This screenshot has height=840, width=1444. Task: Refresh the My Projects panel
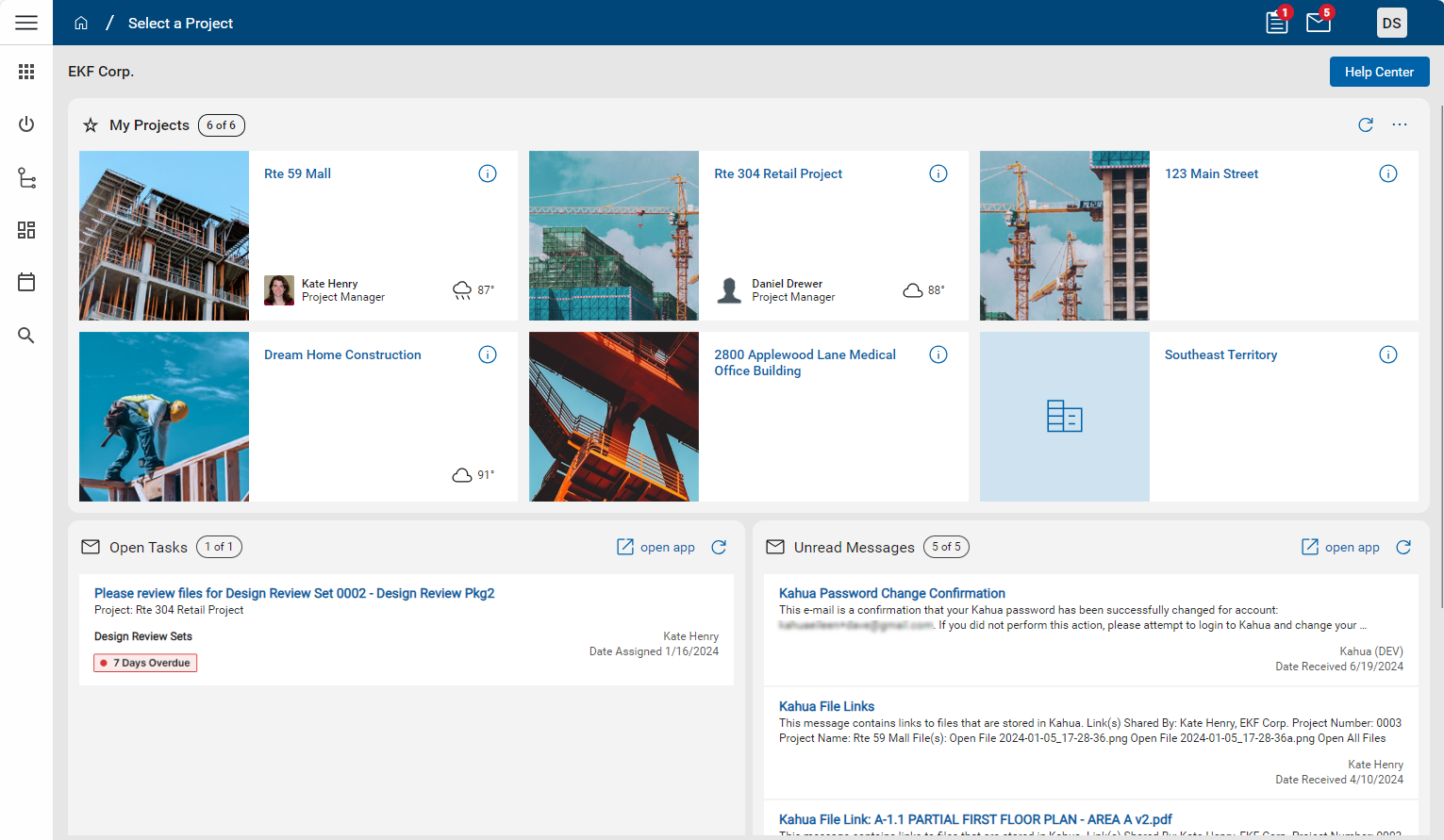click(1365, 124)
